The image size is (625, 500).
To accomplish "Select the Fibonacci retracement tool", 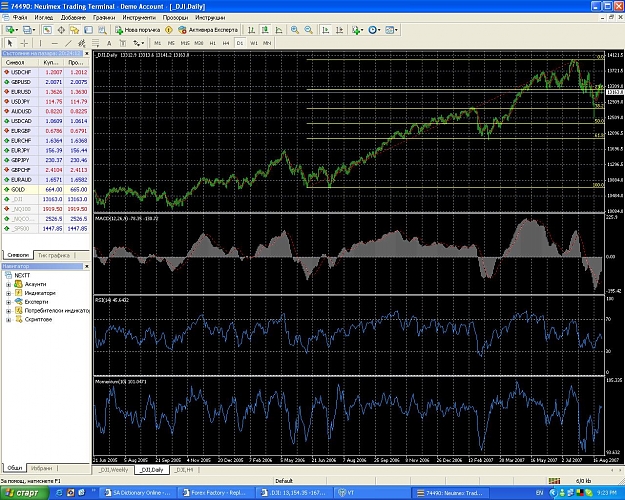I will 95,43.
